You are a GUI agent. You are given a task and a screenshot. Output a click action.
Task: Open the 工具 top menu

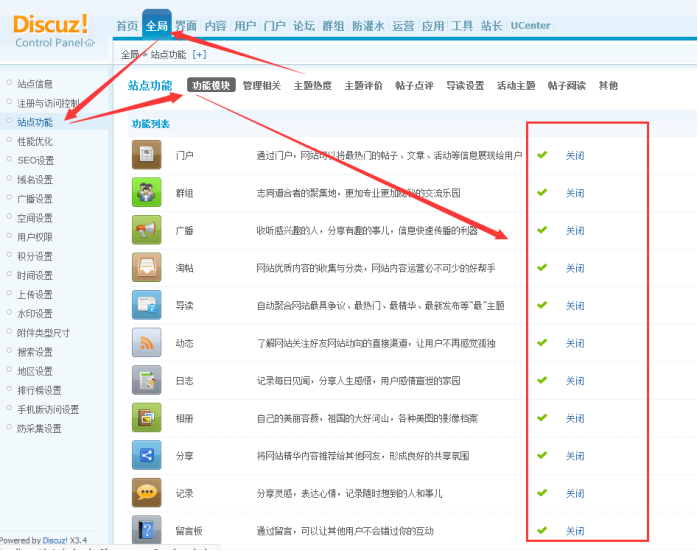click(x=462, y=26)
